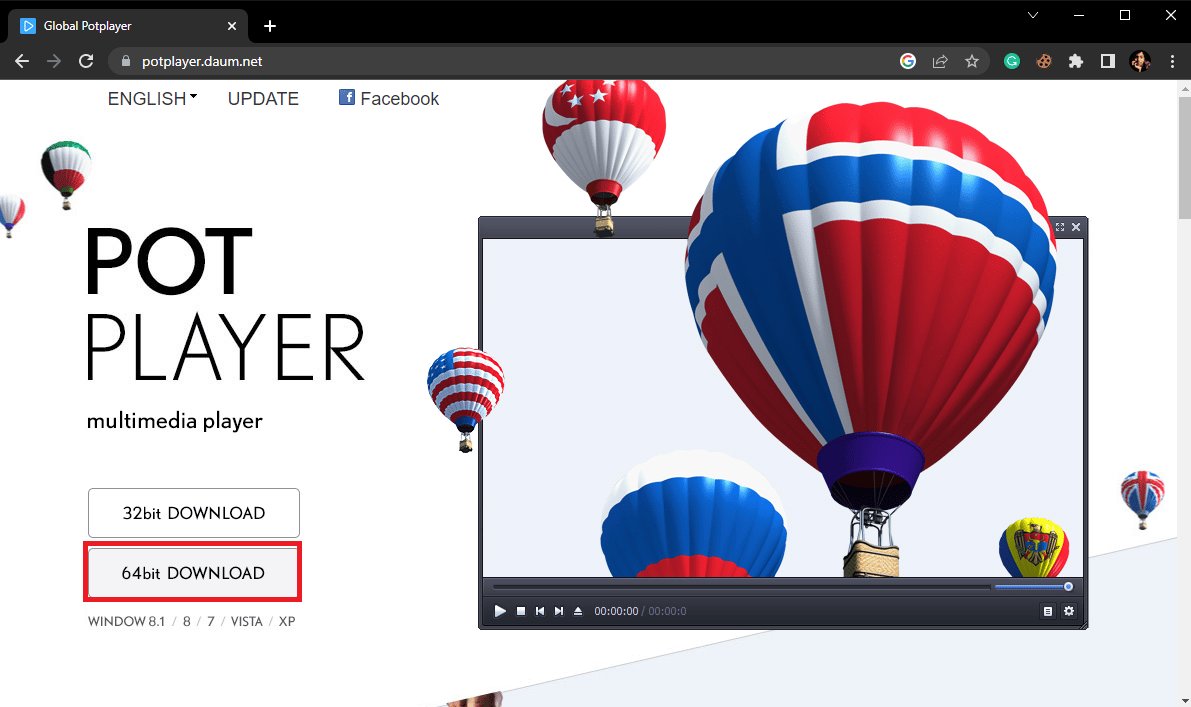The image size is (1191, 707).
Task: Click the 'XP' text
Action: tap(287, 621)
